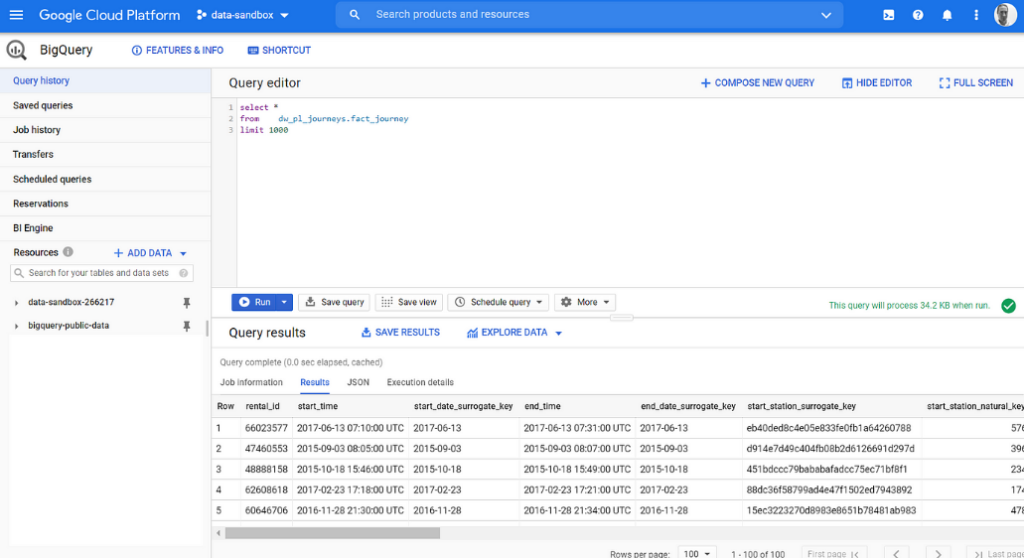
Task: Activate Cloud Shell terminal icon
Action: click(x=888, y=15)
